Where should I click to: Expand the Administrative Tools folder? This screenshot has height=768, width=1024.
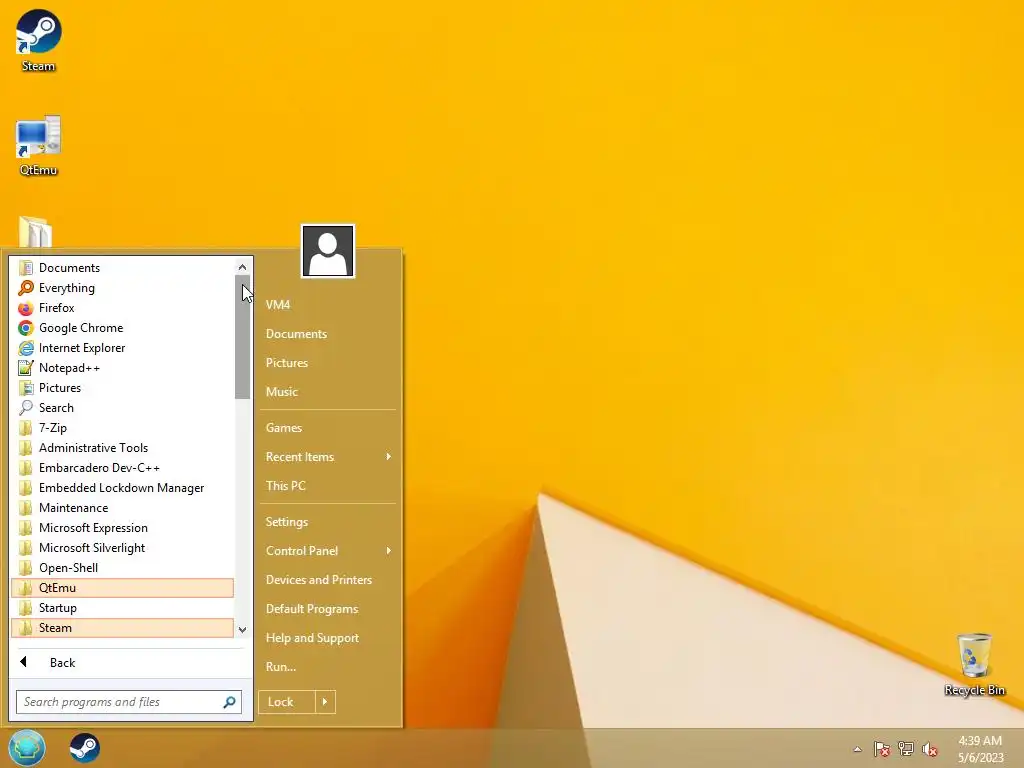click(122, 448)
